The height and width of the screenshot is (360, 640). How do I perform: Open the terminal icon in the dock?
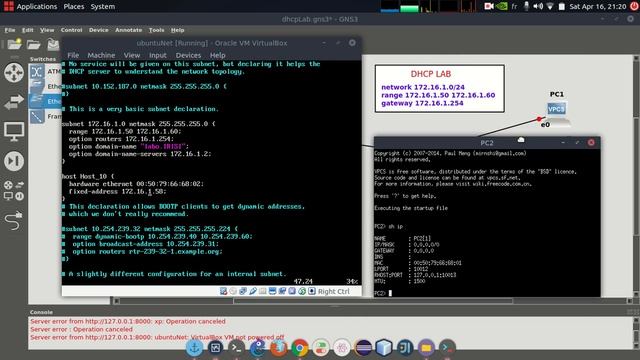tap(236, 348)
